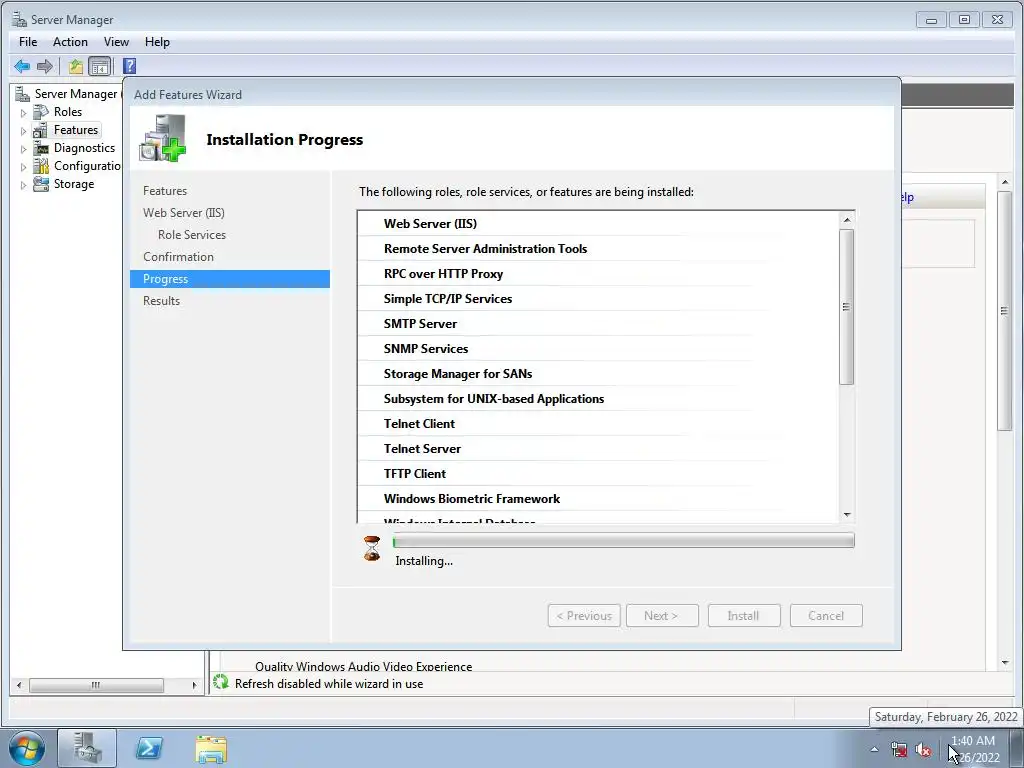Expand the Diagnostics tree node

click(24, 149)
